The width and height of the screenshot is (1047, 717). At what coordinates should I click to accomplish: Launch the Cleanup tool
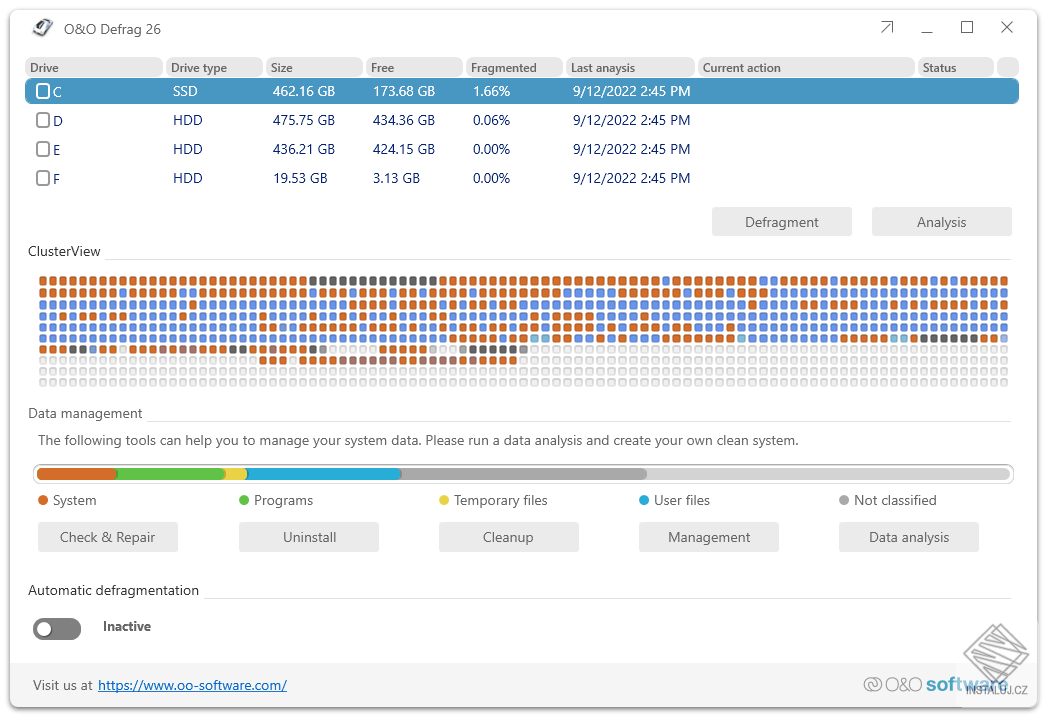tap(508, 537)
